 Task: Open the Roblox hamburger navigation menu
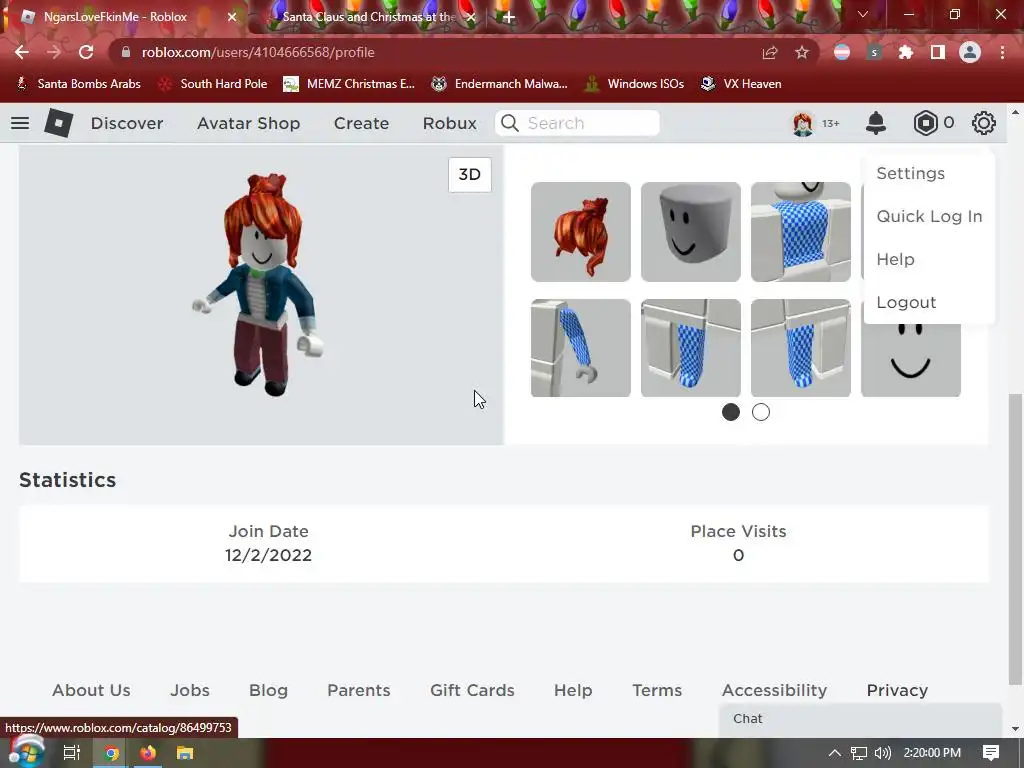(20, 123)
